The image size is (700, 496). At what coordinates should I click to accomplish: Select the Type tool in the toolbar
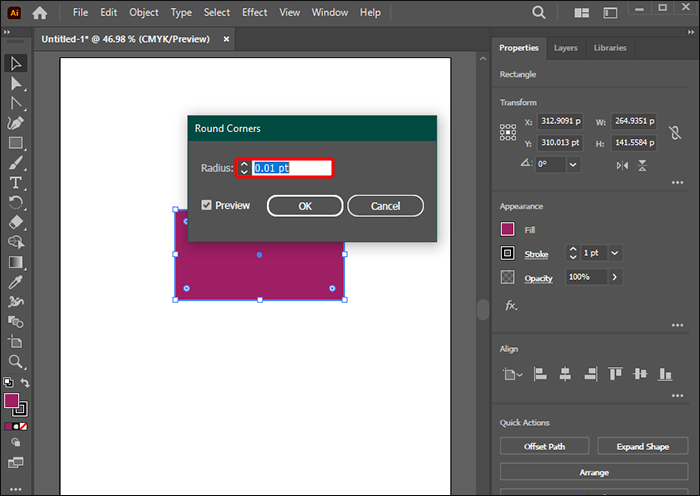point(16,183)
